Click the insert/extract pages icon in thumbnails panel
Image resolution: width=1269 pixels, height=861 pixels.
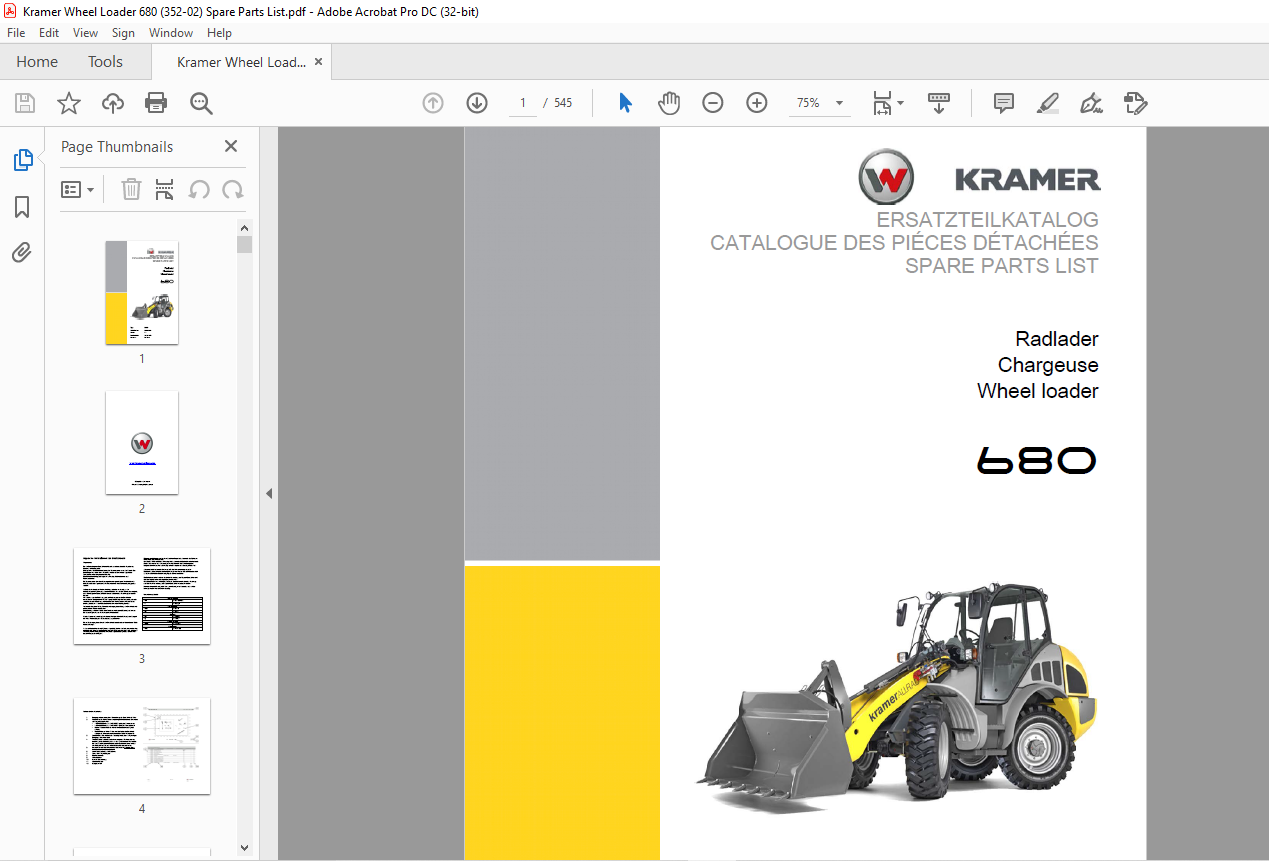coord(165,190)
